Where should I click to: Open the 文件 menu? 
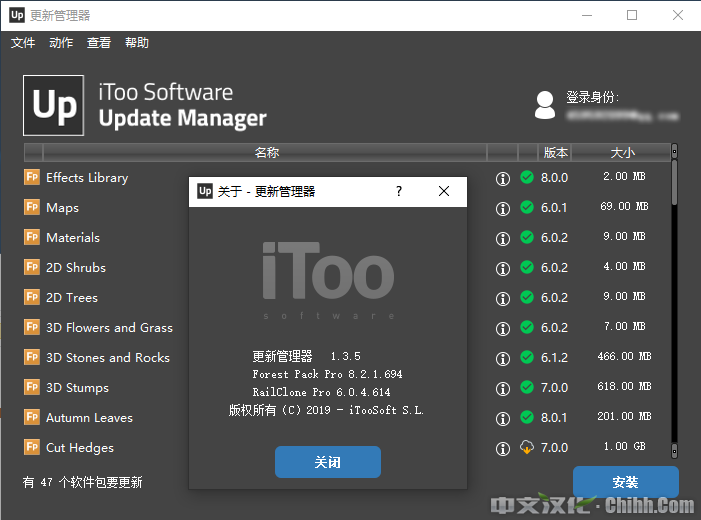[x=23, y=43]
